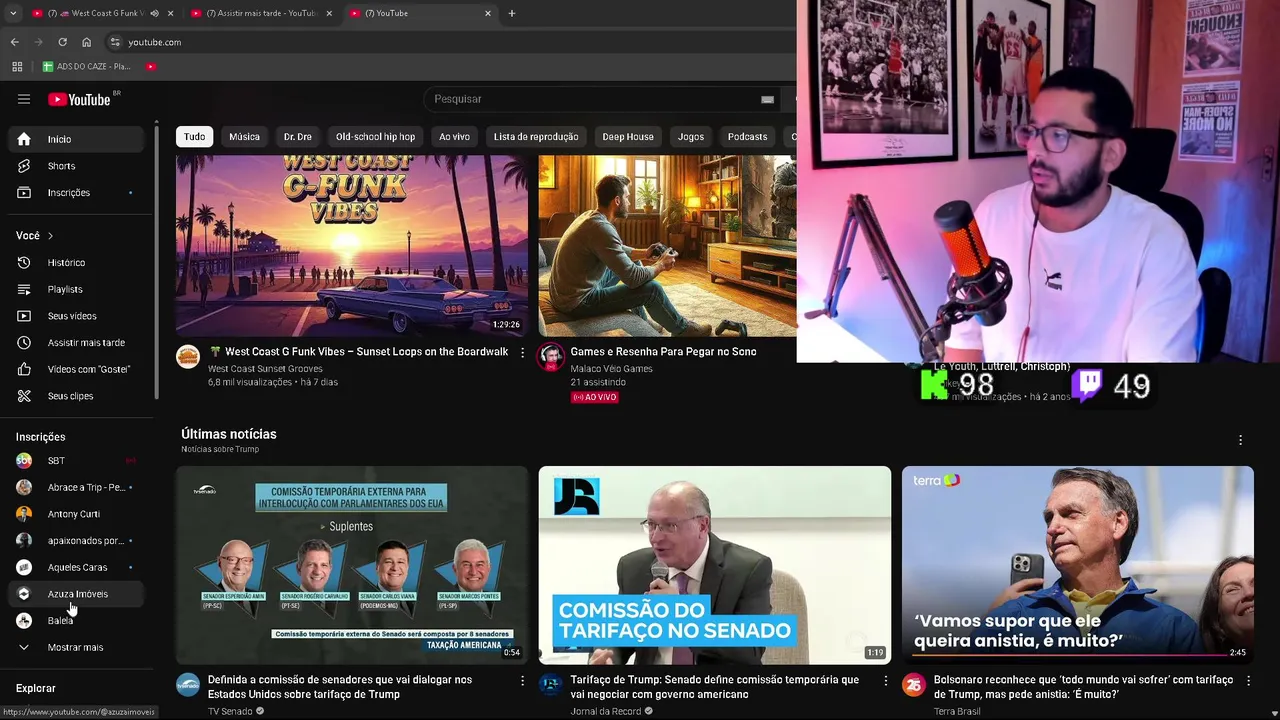Screen dimensions: 1280x720
Task: Select the Música filter chip
Action: pos(244,137)
